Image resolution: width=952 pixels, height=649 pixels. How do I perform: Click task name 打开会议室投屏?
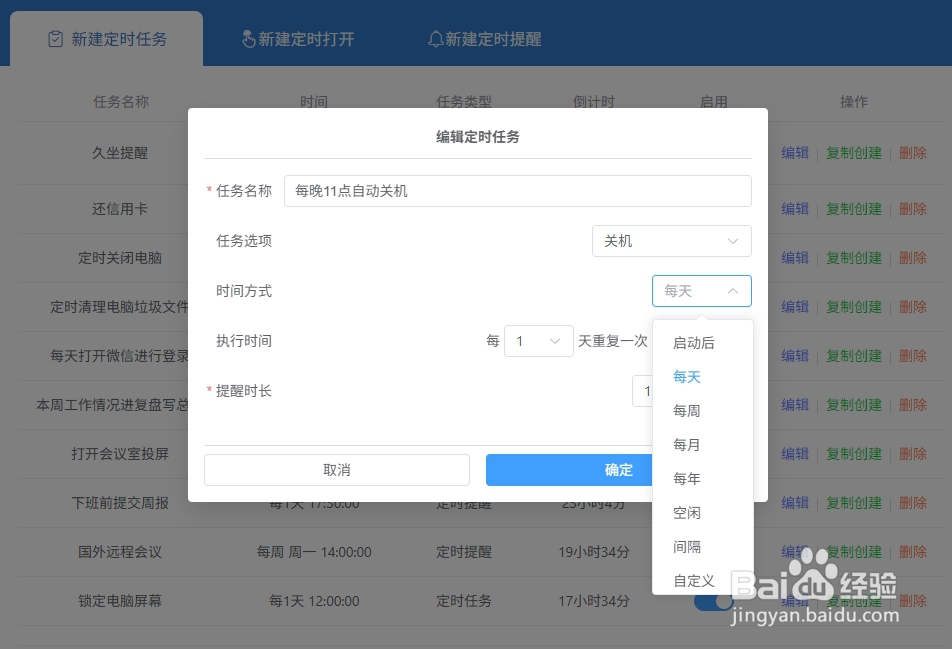coord(120,454)
